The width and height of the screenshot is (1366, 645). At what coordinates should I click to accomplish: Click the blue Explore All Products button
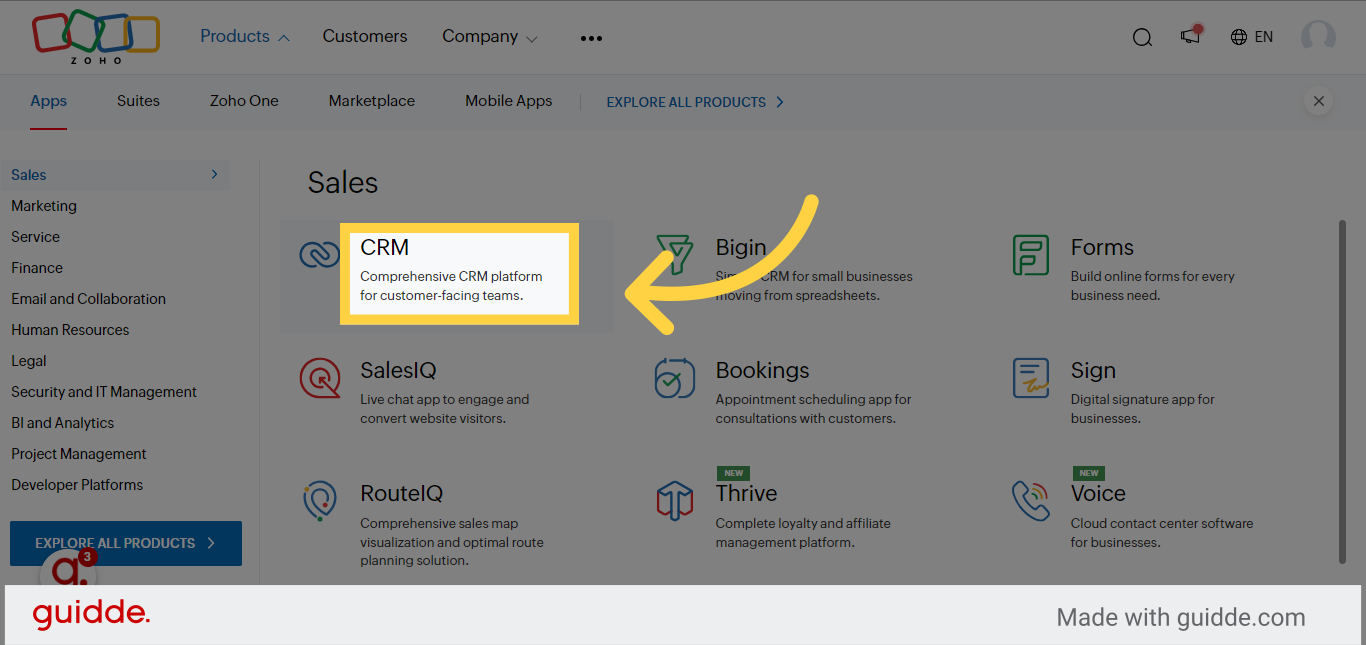(126, 543)
